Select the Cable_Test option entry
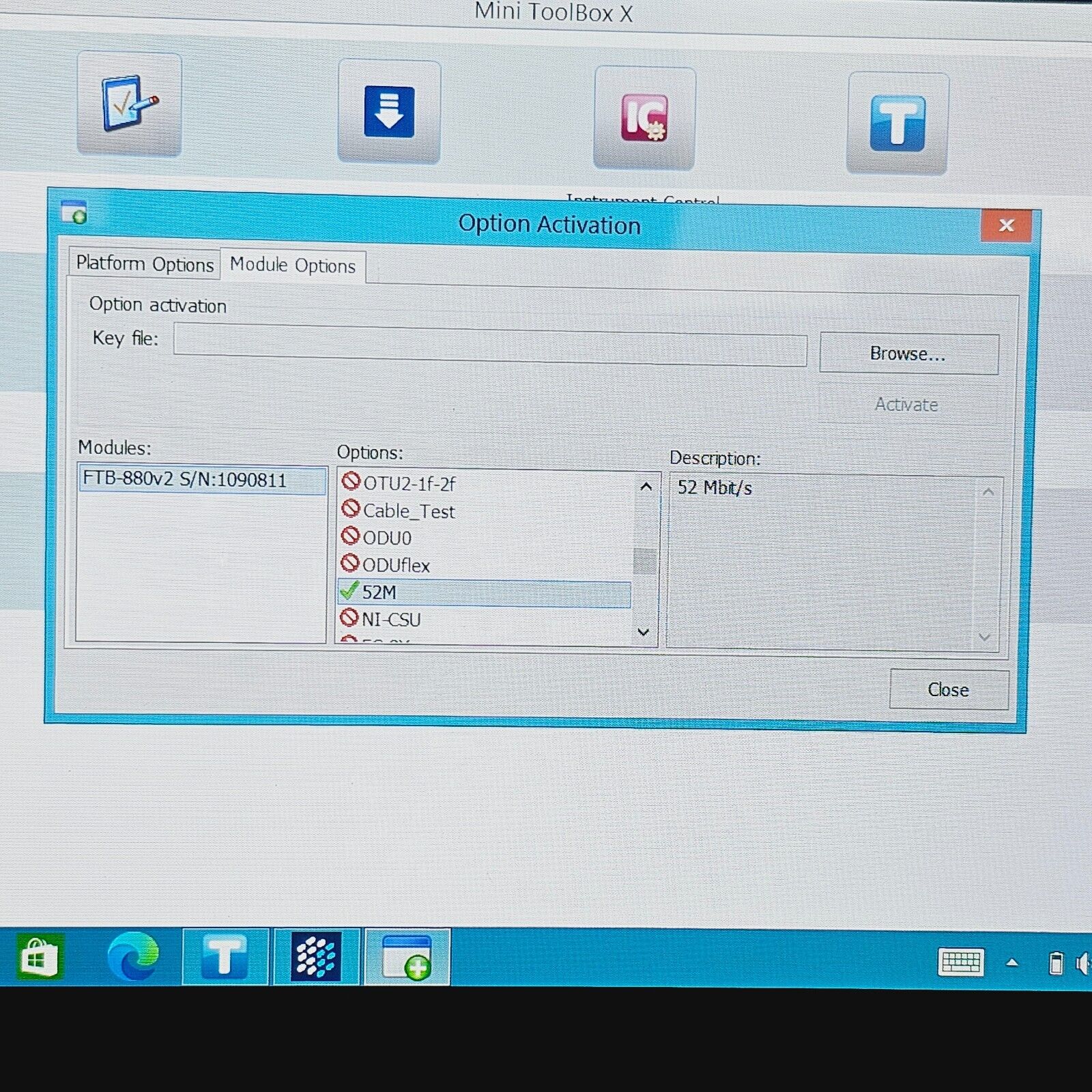The image size is (1092, 1092). 408,511
